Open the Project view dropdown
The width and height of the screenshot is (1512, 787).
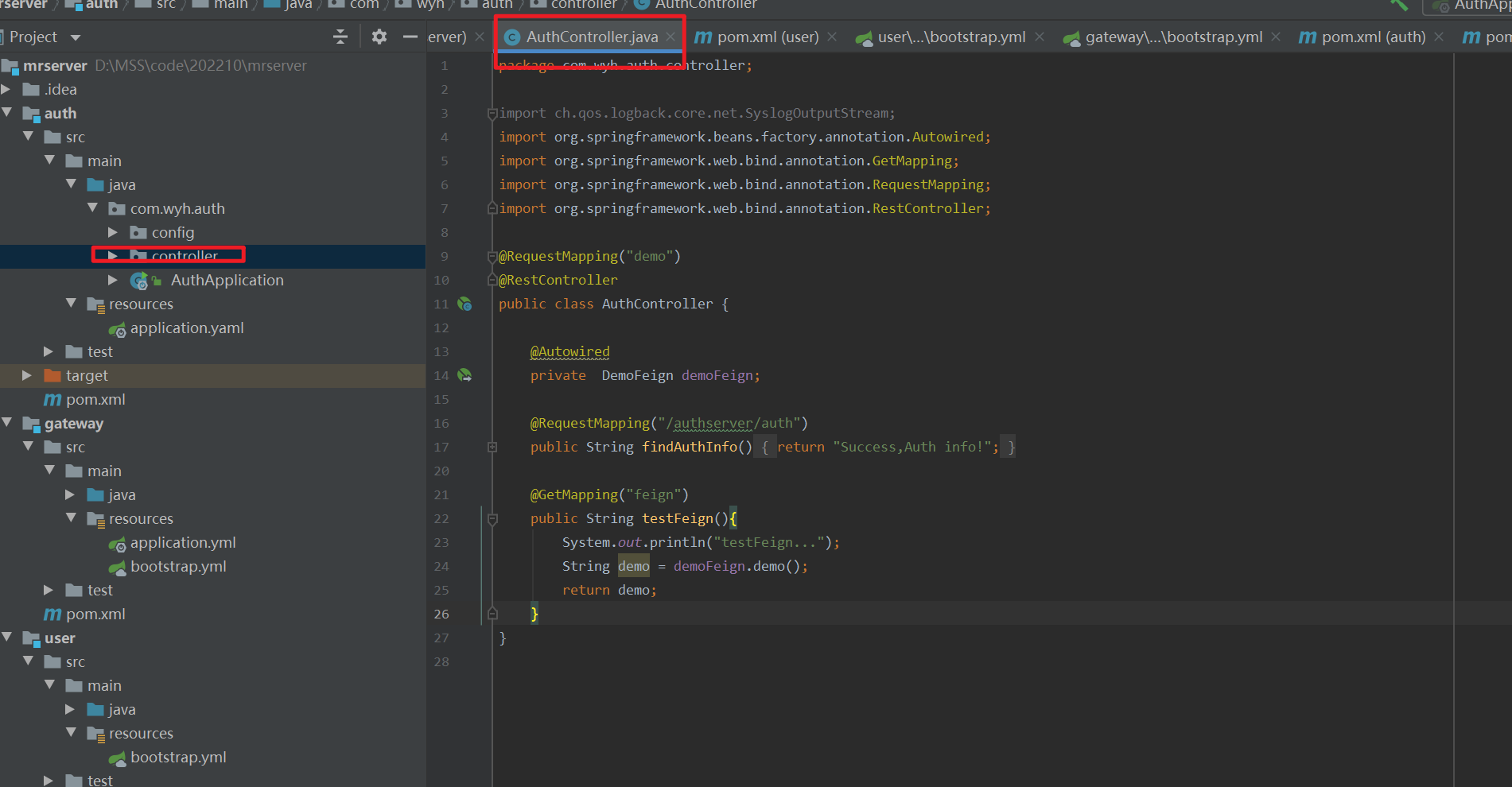click(76, 37)
